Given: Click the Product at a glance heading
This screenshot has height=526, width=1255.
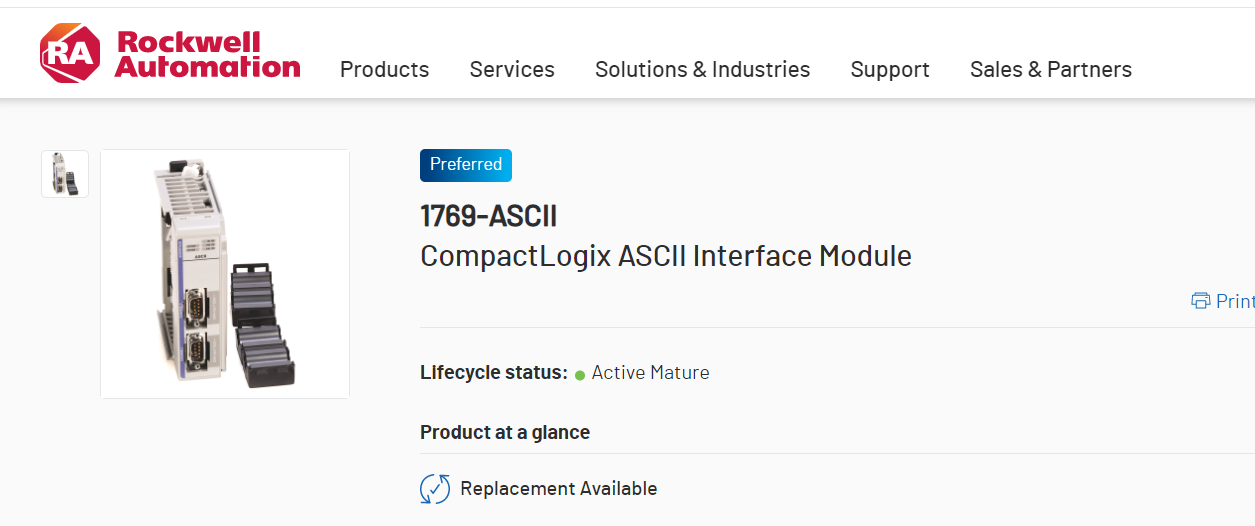Looking at the screenshot, I should click(505, 432).
